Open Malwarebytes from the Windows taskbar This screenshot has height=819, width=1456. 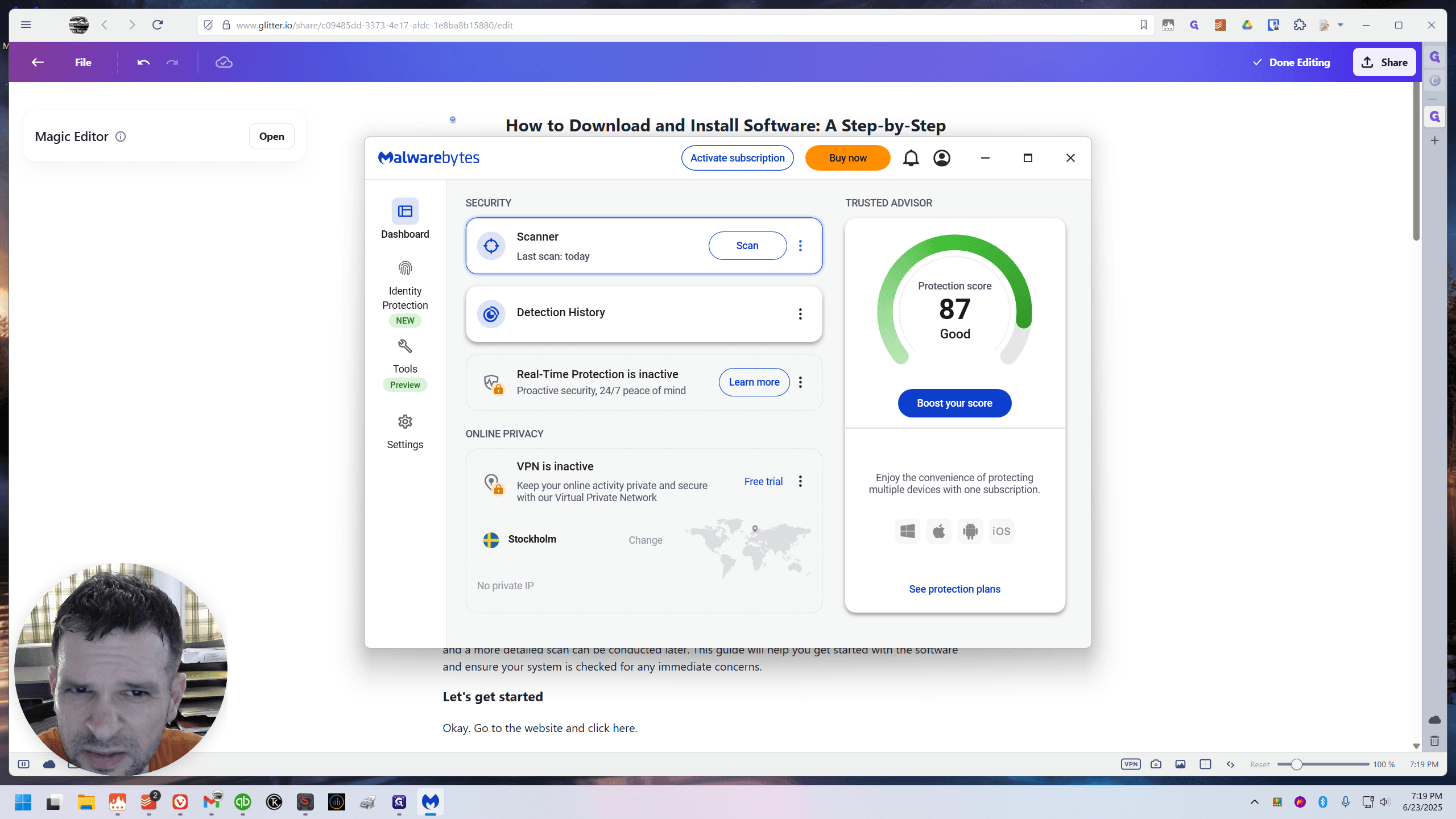(x=431, y=802)
